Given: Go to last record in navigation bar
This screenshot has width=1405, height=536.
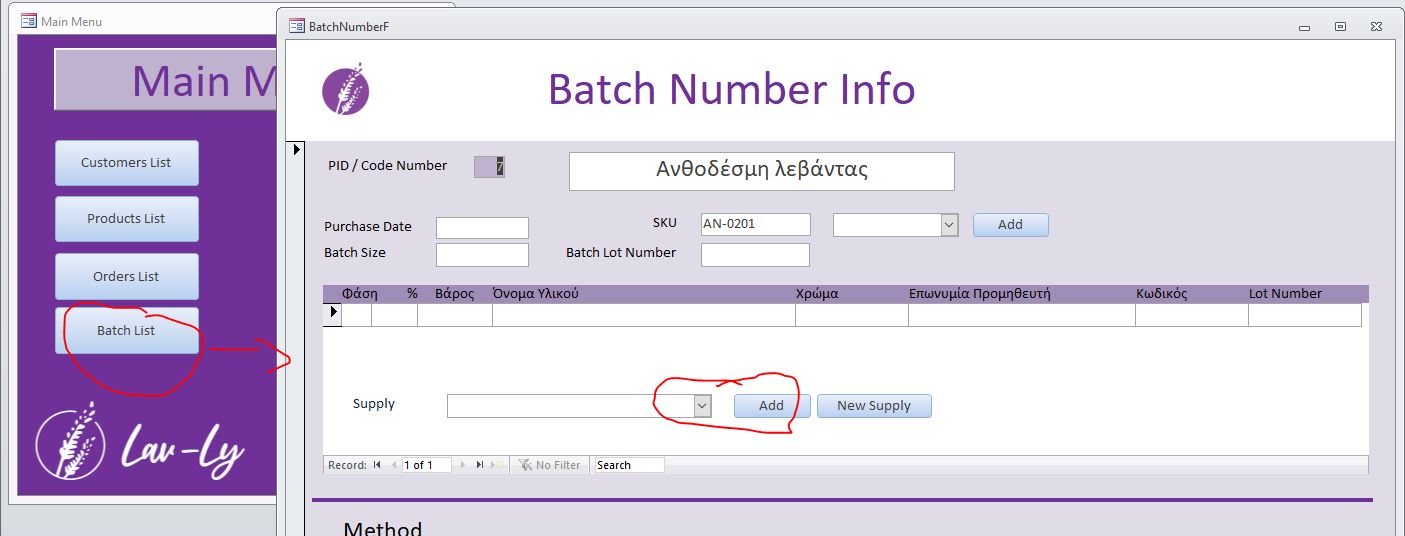Looking at the screenshot, I should click(480, 465).
